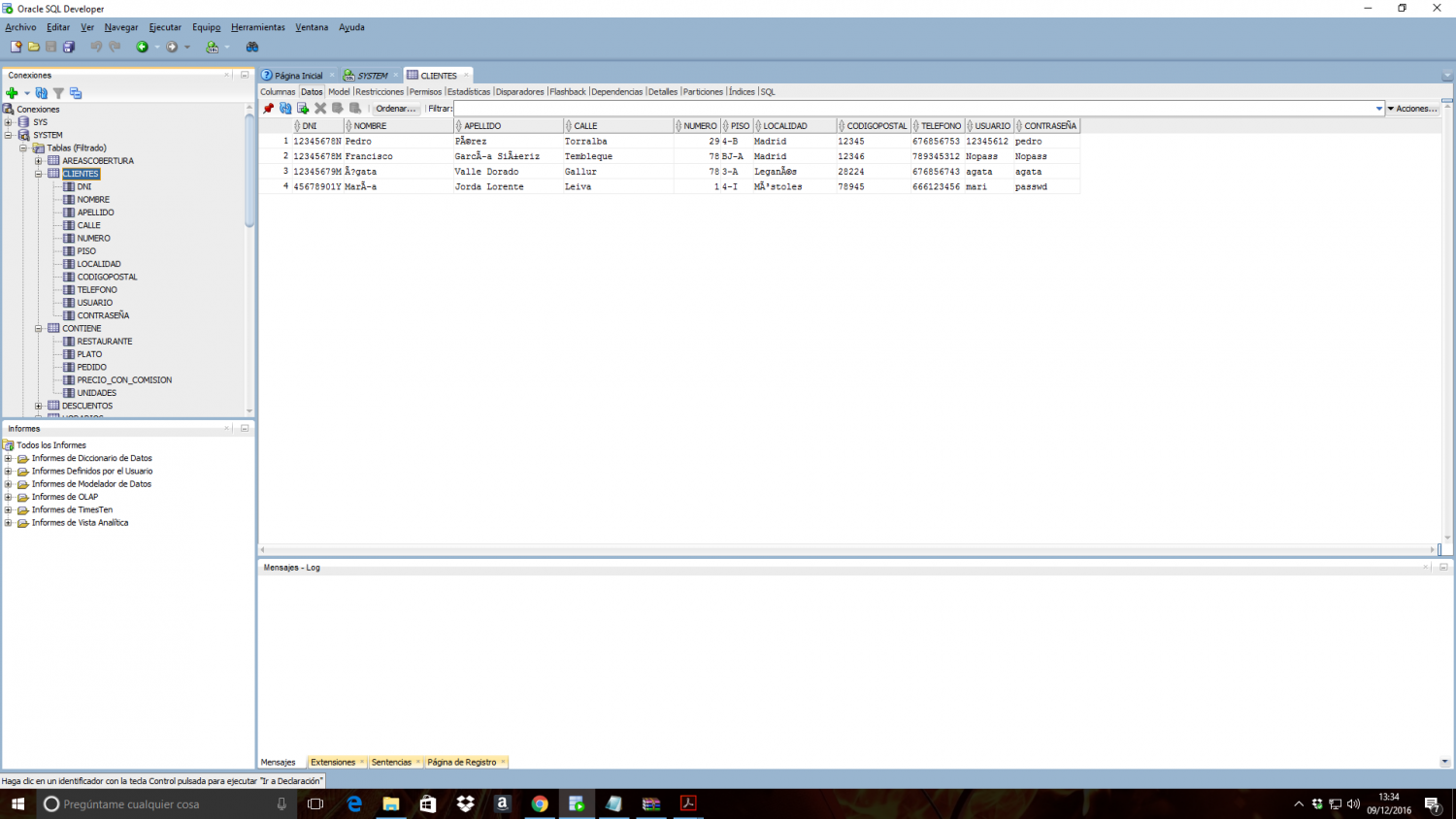The width and height of the screenshot is (1456, 819).
Task: Open File Explorer from the taskbar
Action: point(391,803)
